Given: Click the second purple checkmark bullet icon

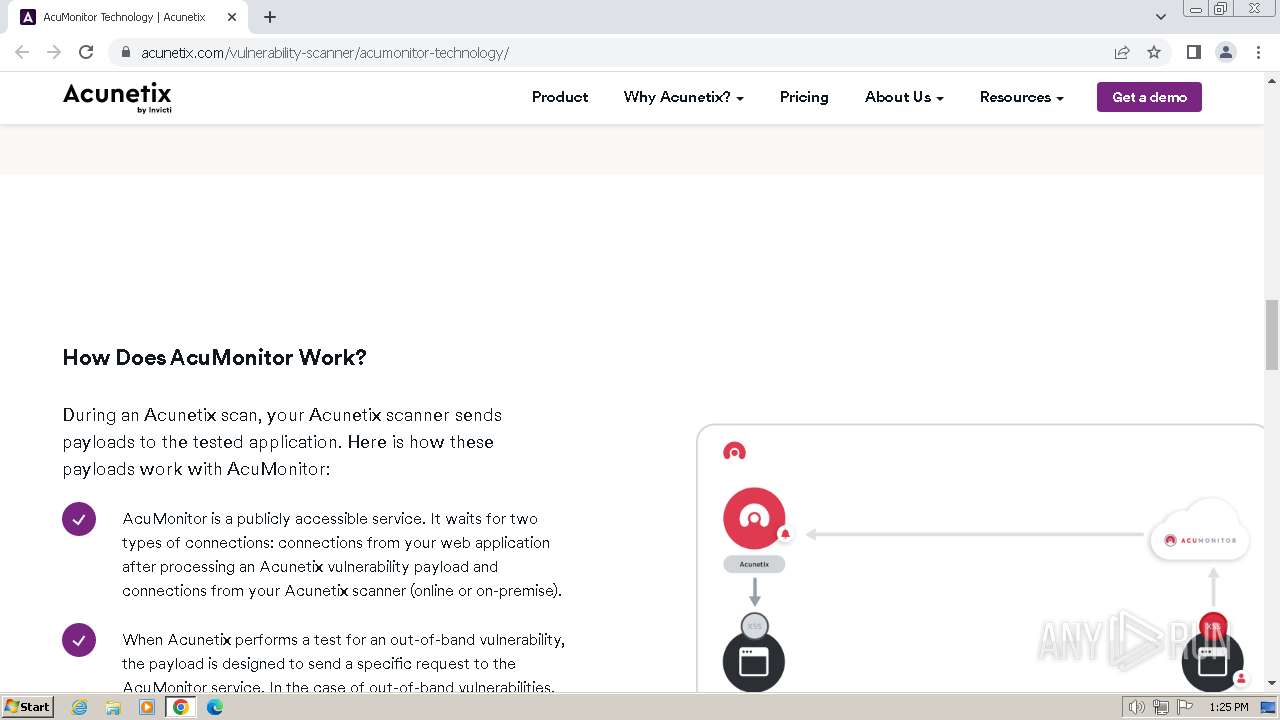Looking at the screenshot, I should point(79,640).
